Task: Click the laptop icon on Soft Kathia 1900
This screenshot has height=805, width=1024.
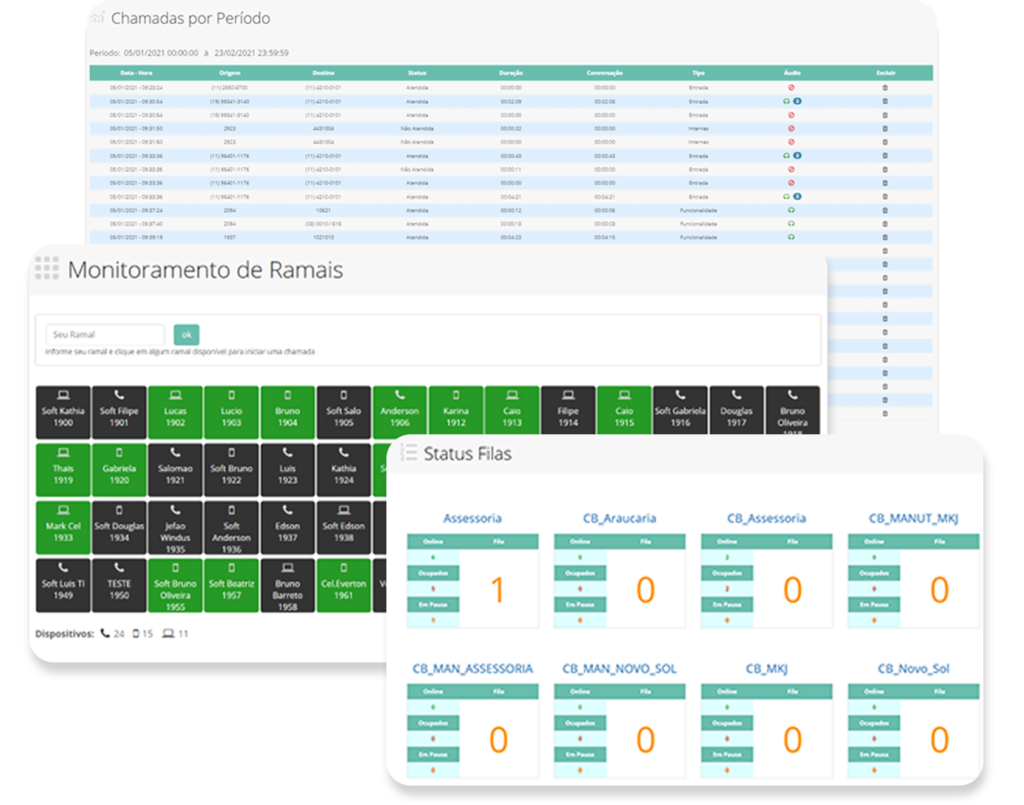Action: coord(63,396)
